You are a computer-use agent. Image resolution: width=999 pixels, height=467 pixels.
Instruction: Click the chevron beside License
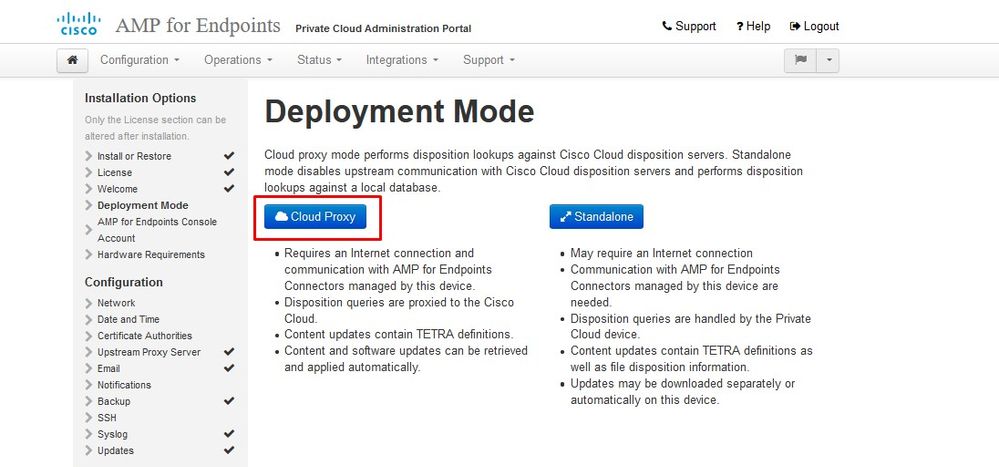tap(89, 173)
